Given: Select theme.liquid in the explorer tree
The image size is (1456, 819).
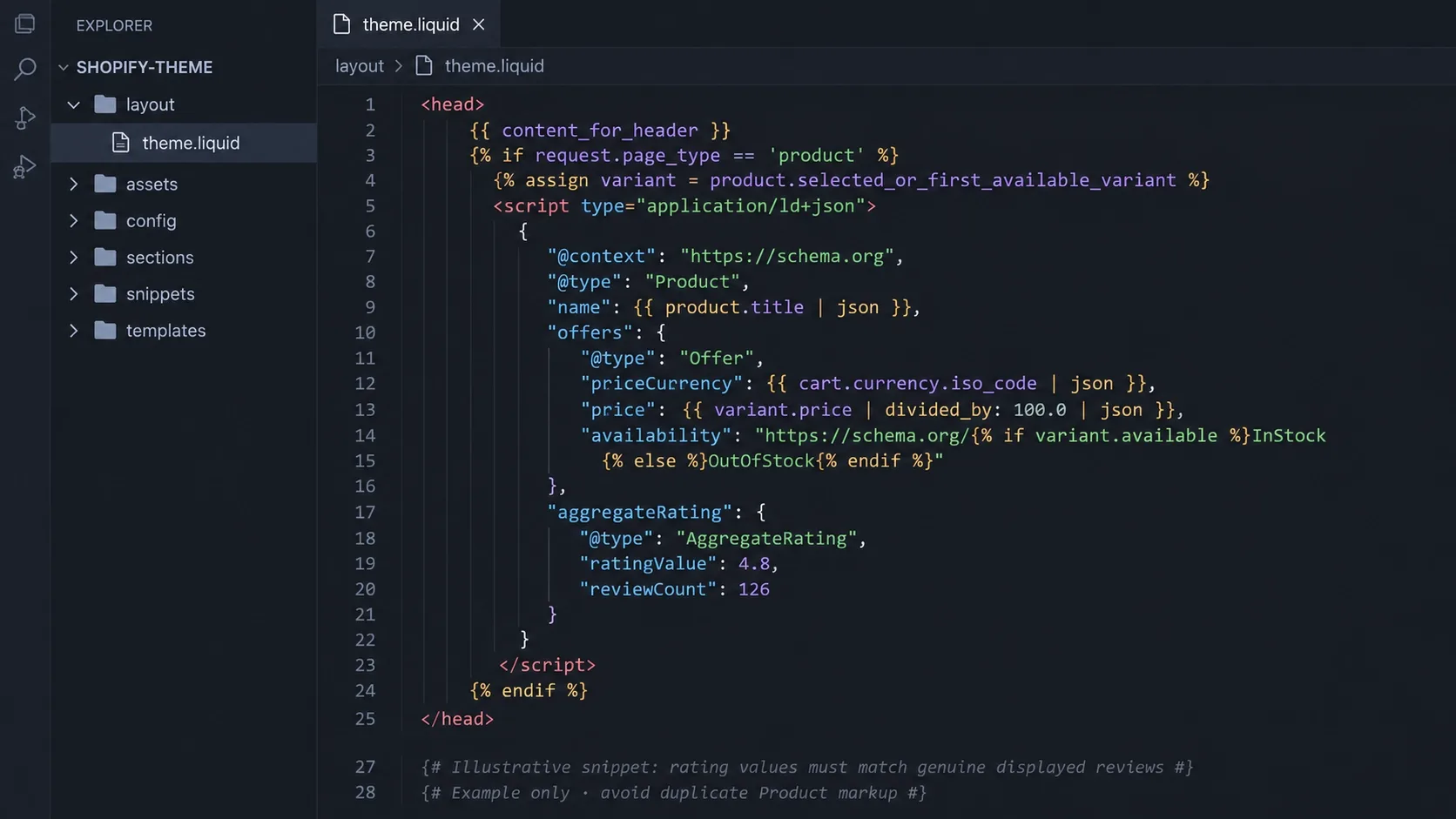Looking at the screenshot, I should pos(184,143).
